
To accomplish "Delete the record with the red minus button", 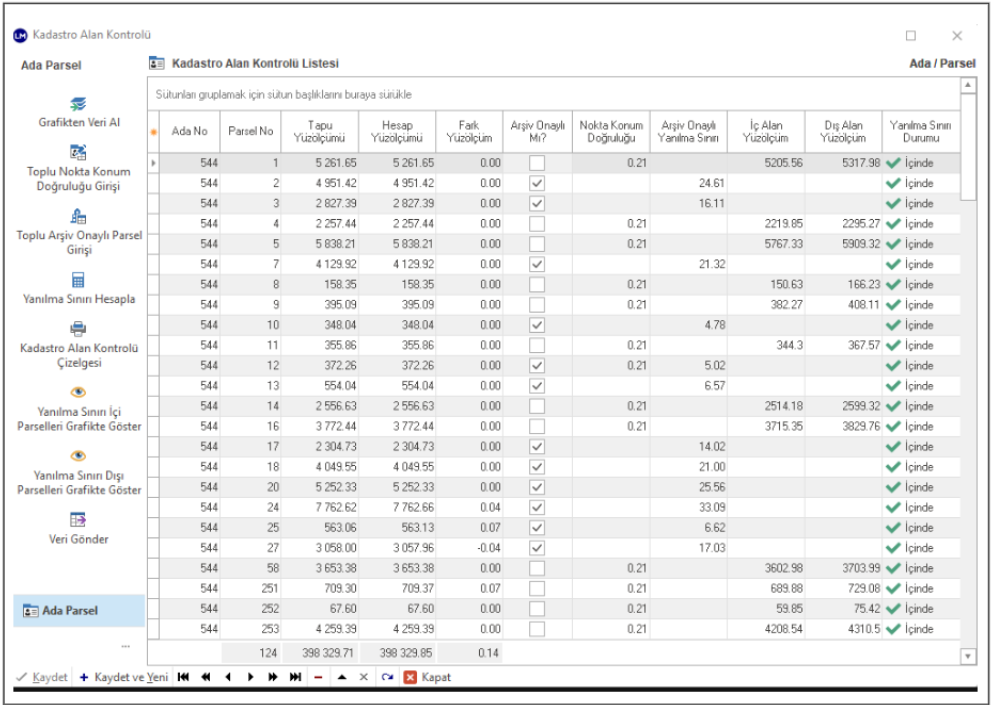I will (318, 677).
